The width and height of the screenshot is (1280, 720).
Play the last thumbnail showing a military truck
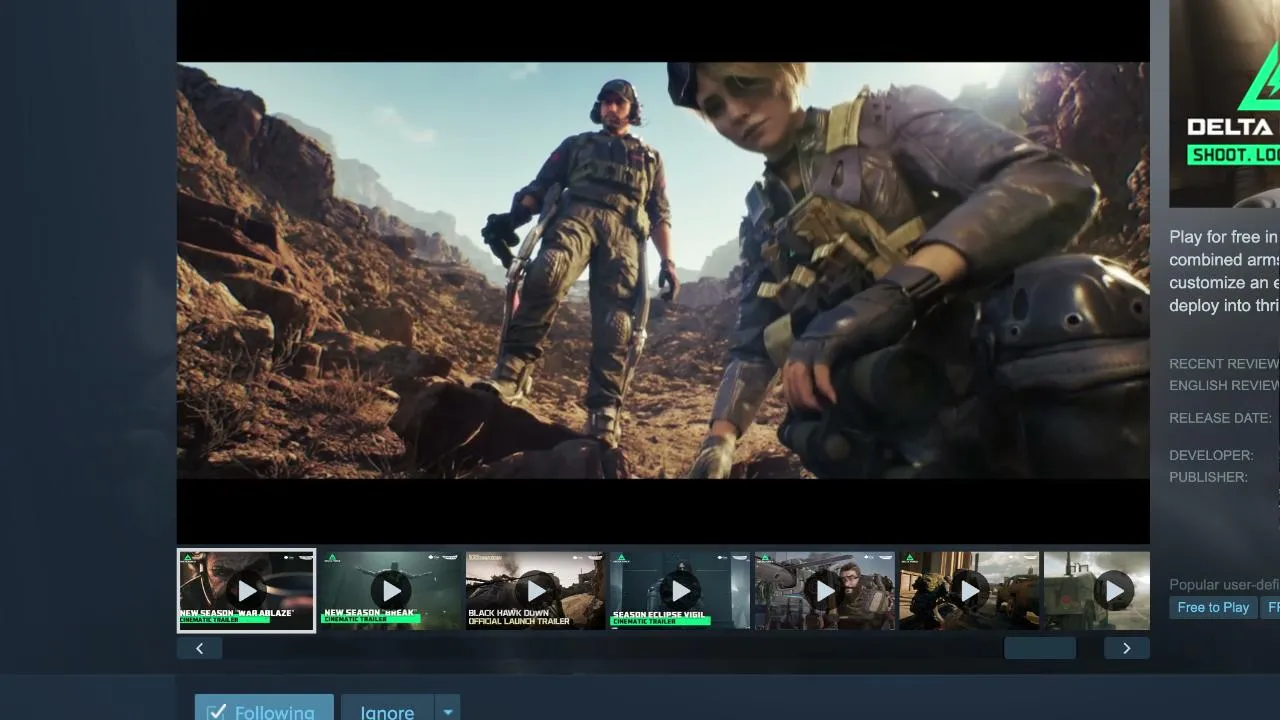tap(1097, 590)
